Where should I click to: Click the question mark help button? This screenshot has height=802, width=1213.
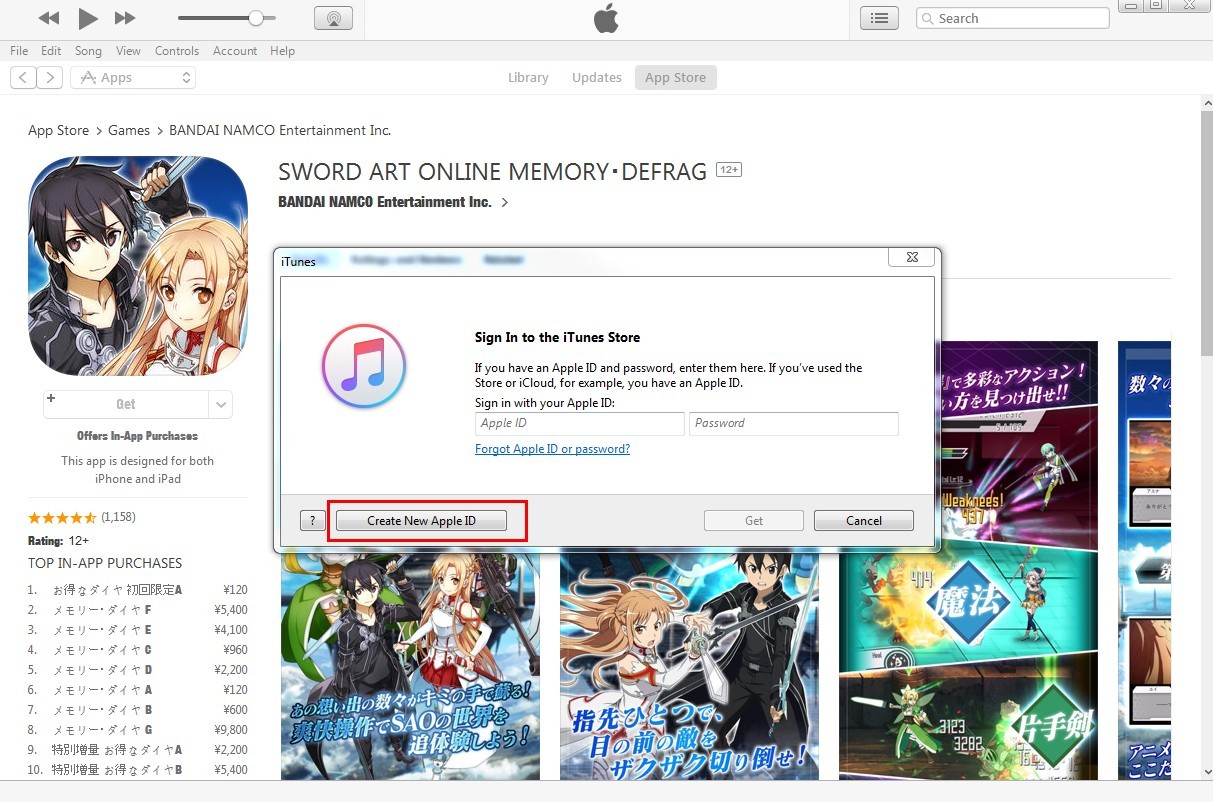[312, 520]
